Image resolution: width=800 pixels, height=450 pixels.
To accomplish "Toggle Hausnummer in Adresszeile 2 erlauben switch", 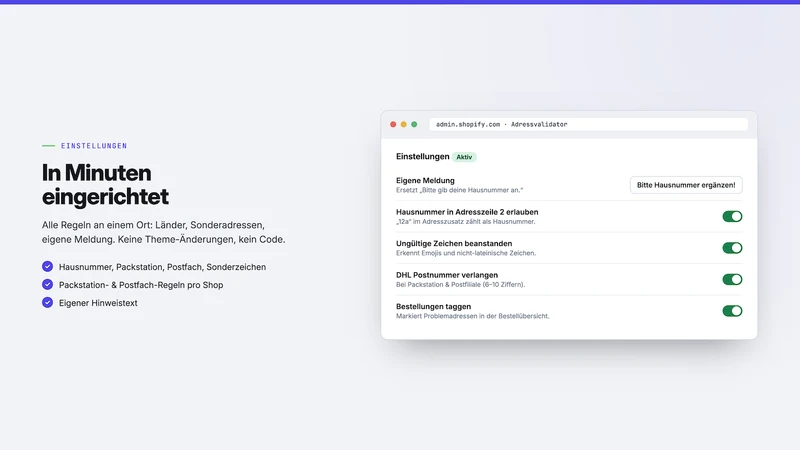I will [x=732, y=216].
